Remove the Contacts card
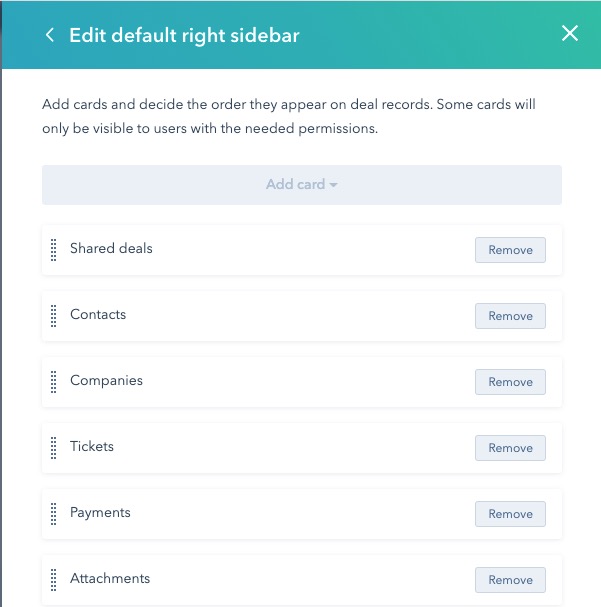 pos(510,316)
